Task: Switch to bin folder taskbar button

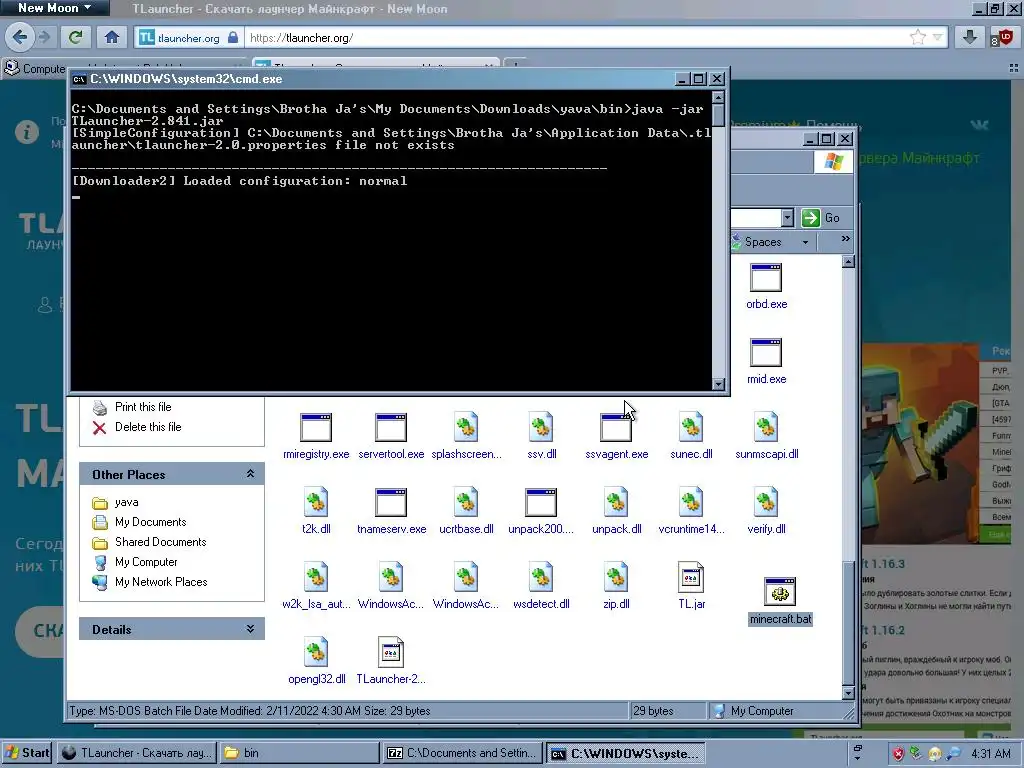Action: (298, 753)
